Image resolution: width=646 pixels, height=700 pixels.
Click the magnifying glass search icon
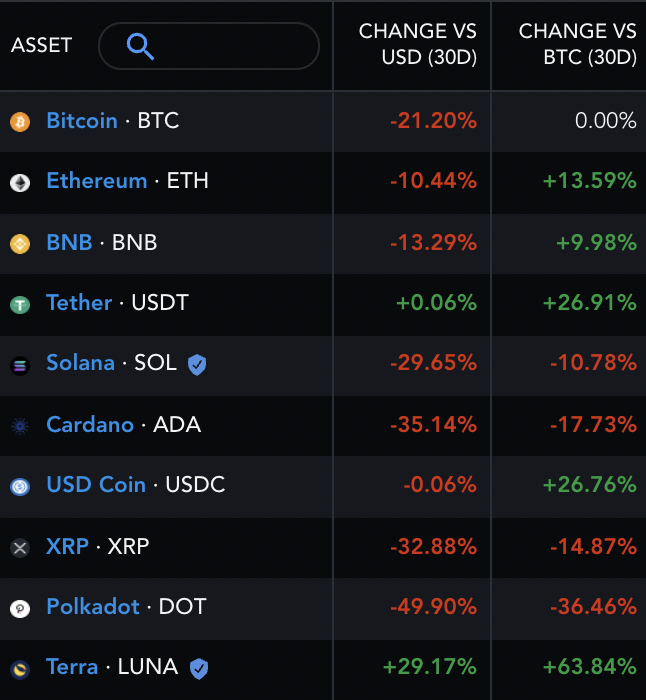pos(140,46)
